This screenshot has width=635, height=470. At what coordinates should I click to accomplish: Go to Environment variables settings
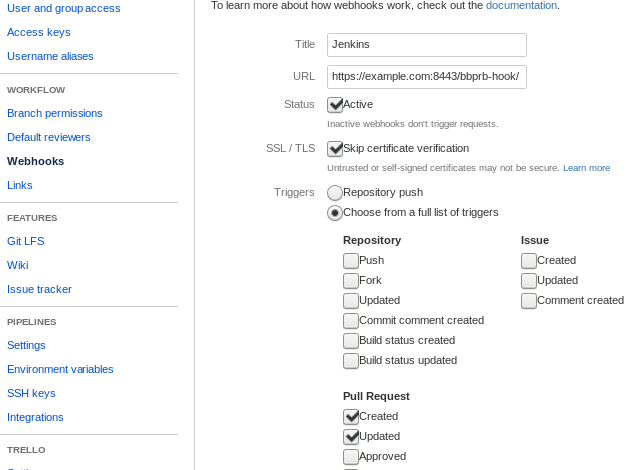pyautogui.click(x=60, y=369)
